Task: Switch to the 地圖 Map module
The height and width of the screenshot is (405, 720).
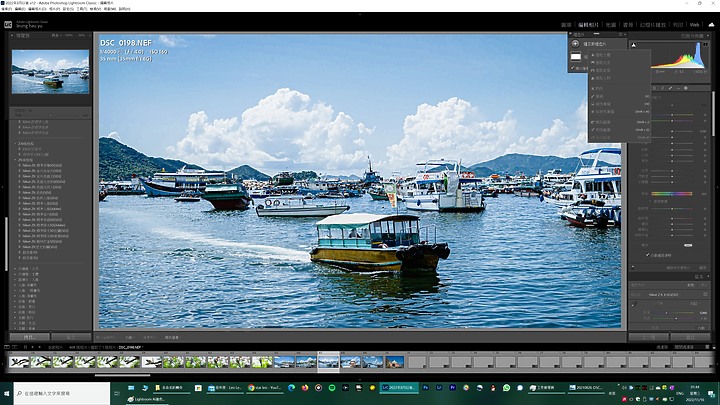Action: (611, 25)
